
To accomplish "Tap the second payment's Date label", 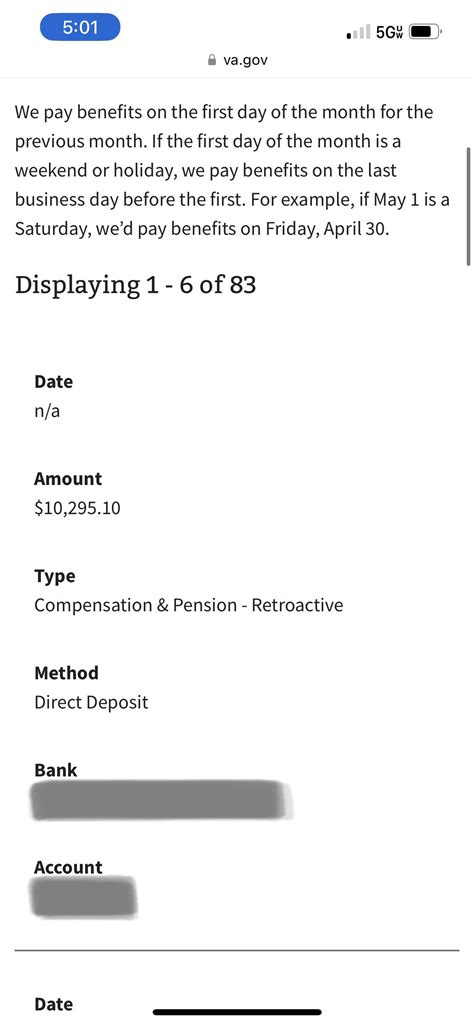I will (x=53, y=1004).
